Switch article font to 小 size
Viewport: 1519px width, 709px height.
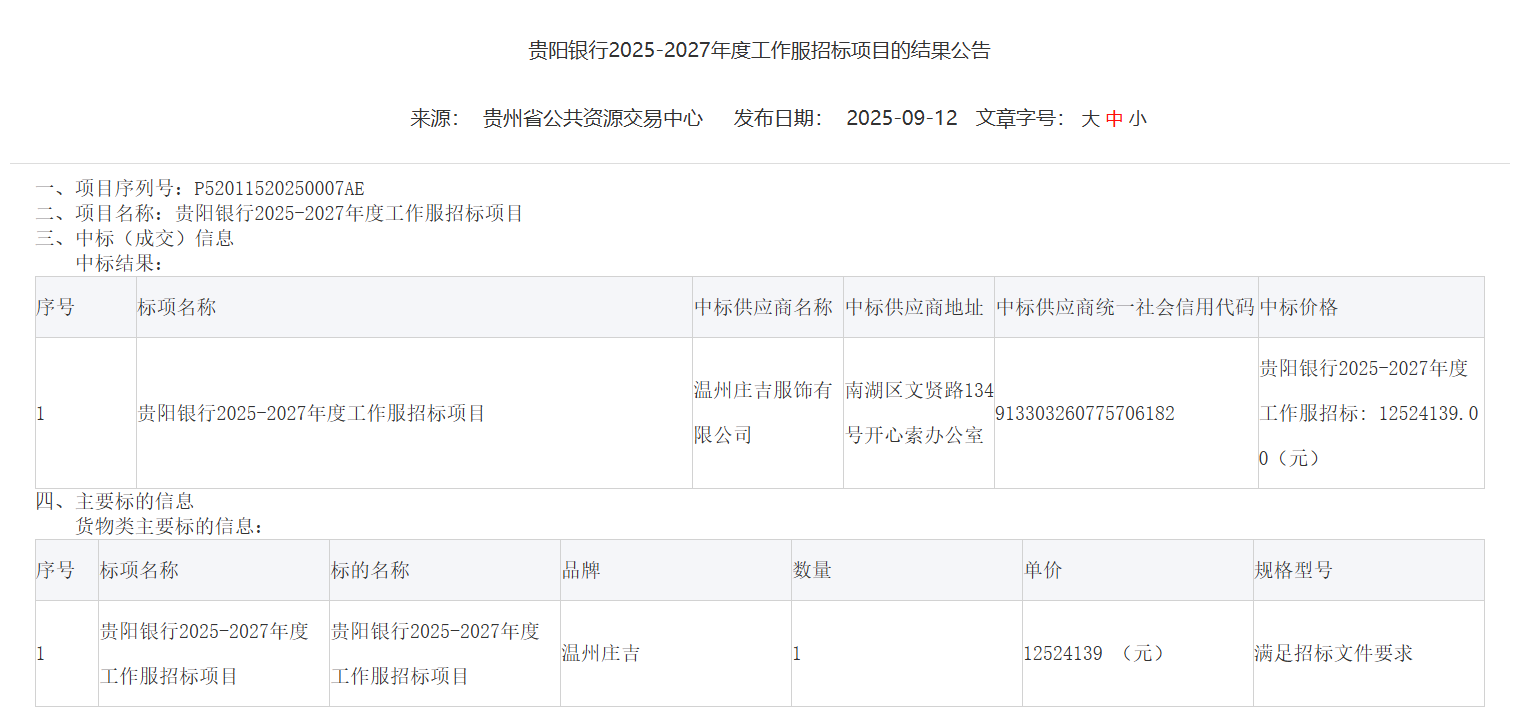pyautogui.click(x=1138, y=119)
